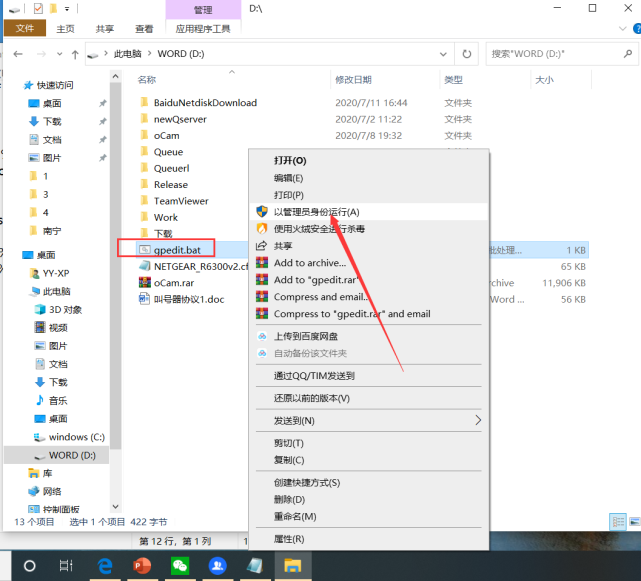
Task: Open windows (C:) drive in navigation pane
Action: click(x=77, y=437)
